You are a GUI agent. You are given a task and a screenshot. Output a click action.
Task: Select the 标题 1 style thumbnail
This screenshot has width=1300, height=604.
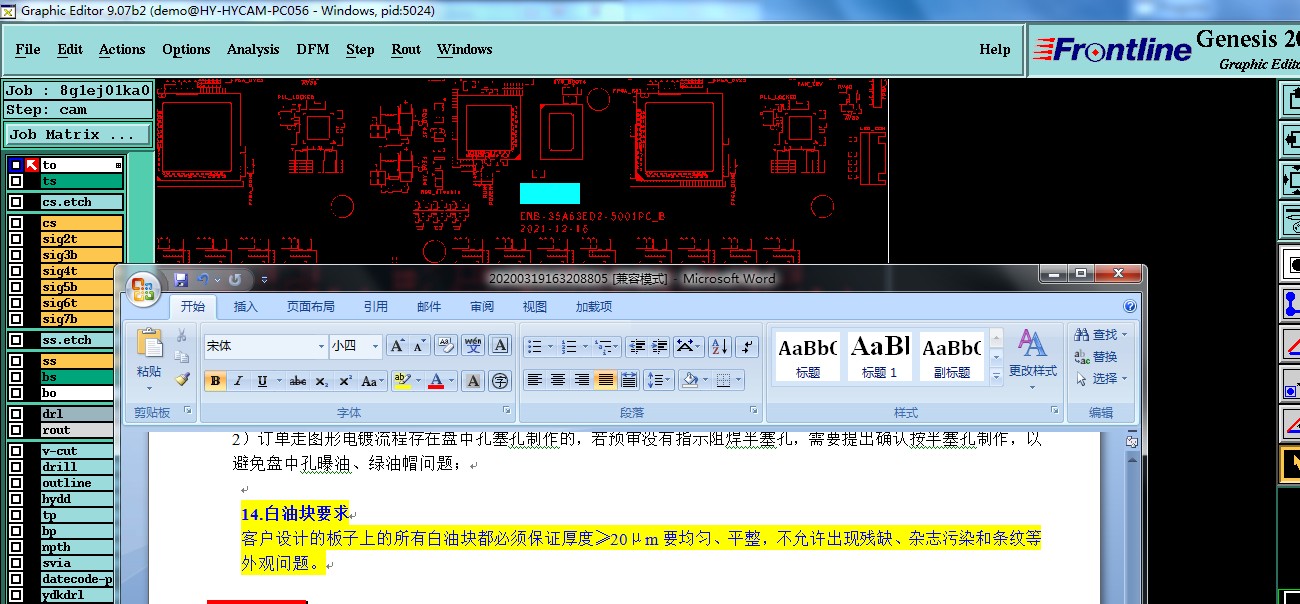[x=880, y=357]
